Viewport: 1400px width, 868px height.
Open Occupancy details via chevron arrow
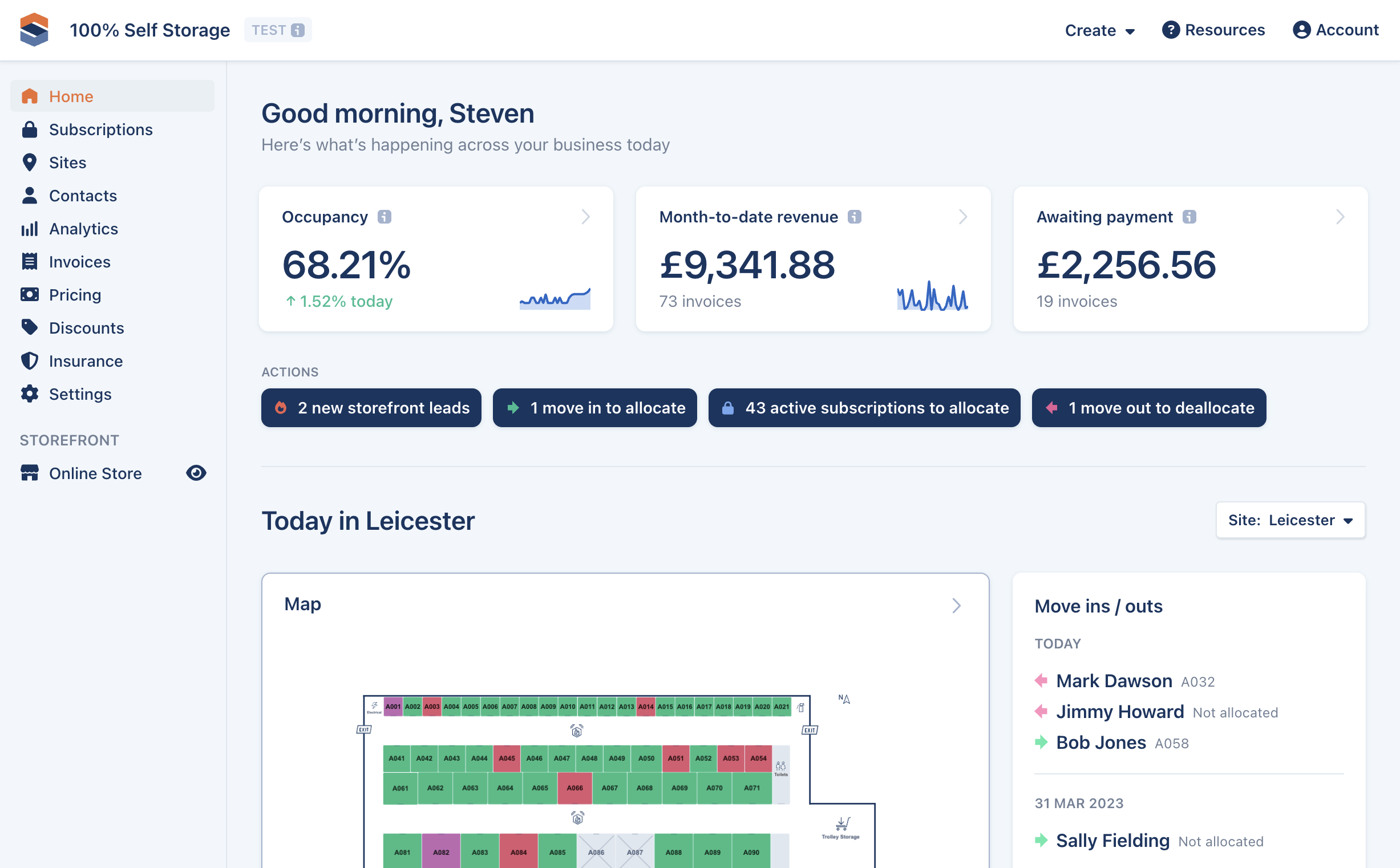tap(585, 217)
